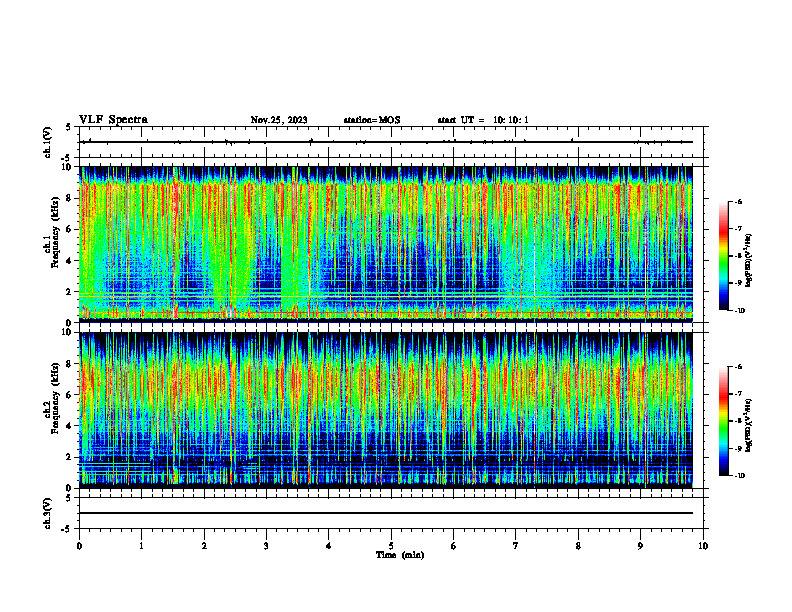Click the ch.1 spectrogram color scale bar
The height and width of the screenshot is (612, 792).
pyautogui.click(x=723, y=256)
